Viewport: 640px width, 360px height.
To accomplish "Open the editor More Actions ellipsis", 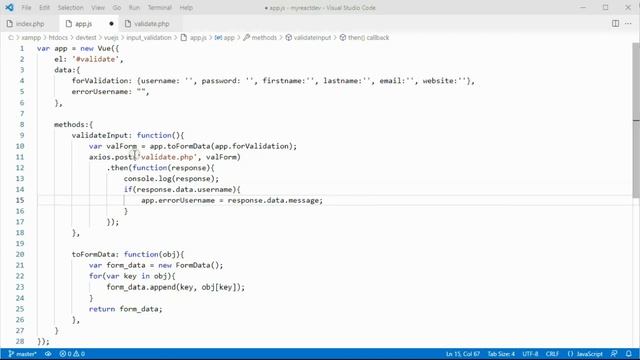I will [x=628, y=24].
